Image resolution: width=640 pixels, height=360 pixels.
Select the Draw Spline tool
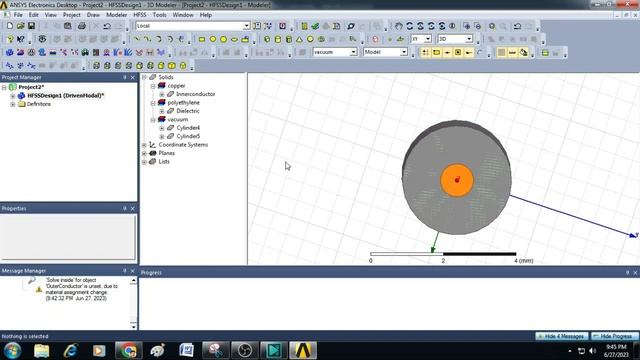pos(147,39)
